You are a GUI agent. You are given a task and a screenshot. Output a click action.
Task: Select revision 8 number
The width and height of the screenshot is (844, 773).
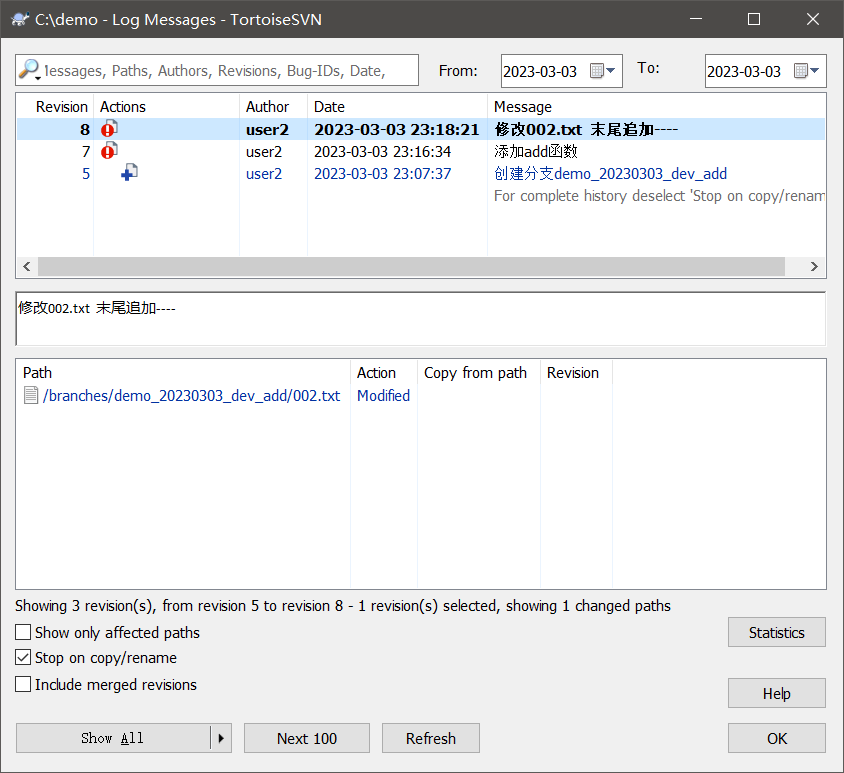point(85,129)
